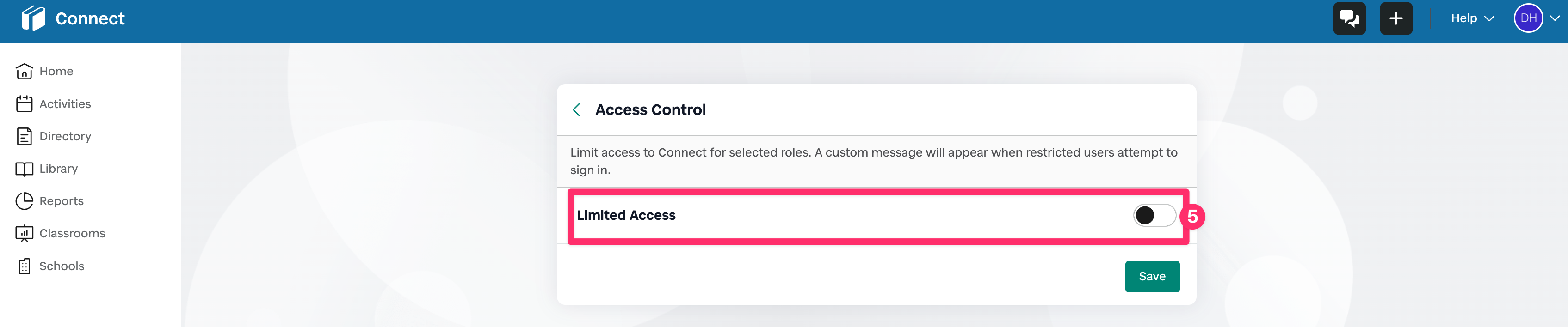The width and height of the screenshot is (1568, 327).
Task: Click the Reports pie chart icon
Action: pos(25,201)
